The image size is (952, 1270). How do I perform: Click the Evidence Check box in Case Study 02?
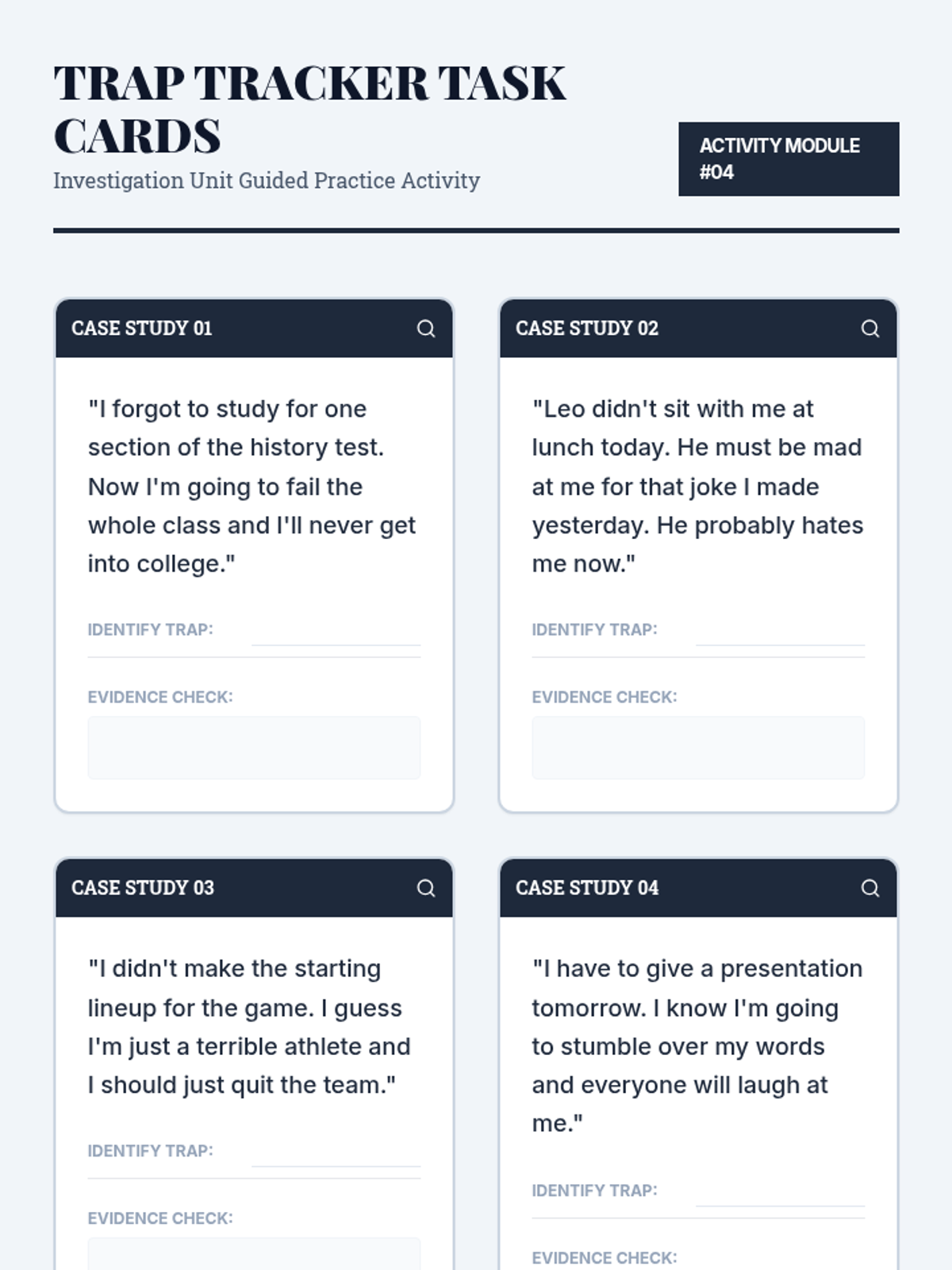[698, 748]
